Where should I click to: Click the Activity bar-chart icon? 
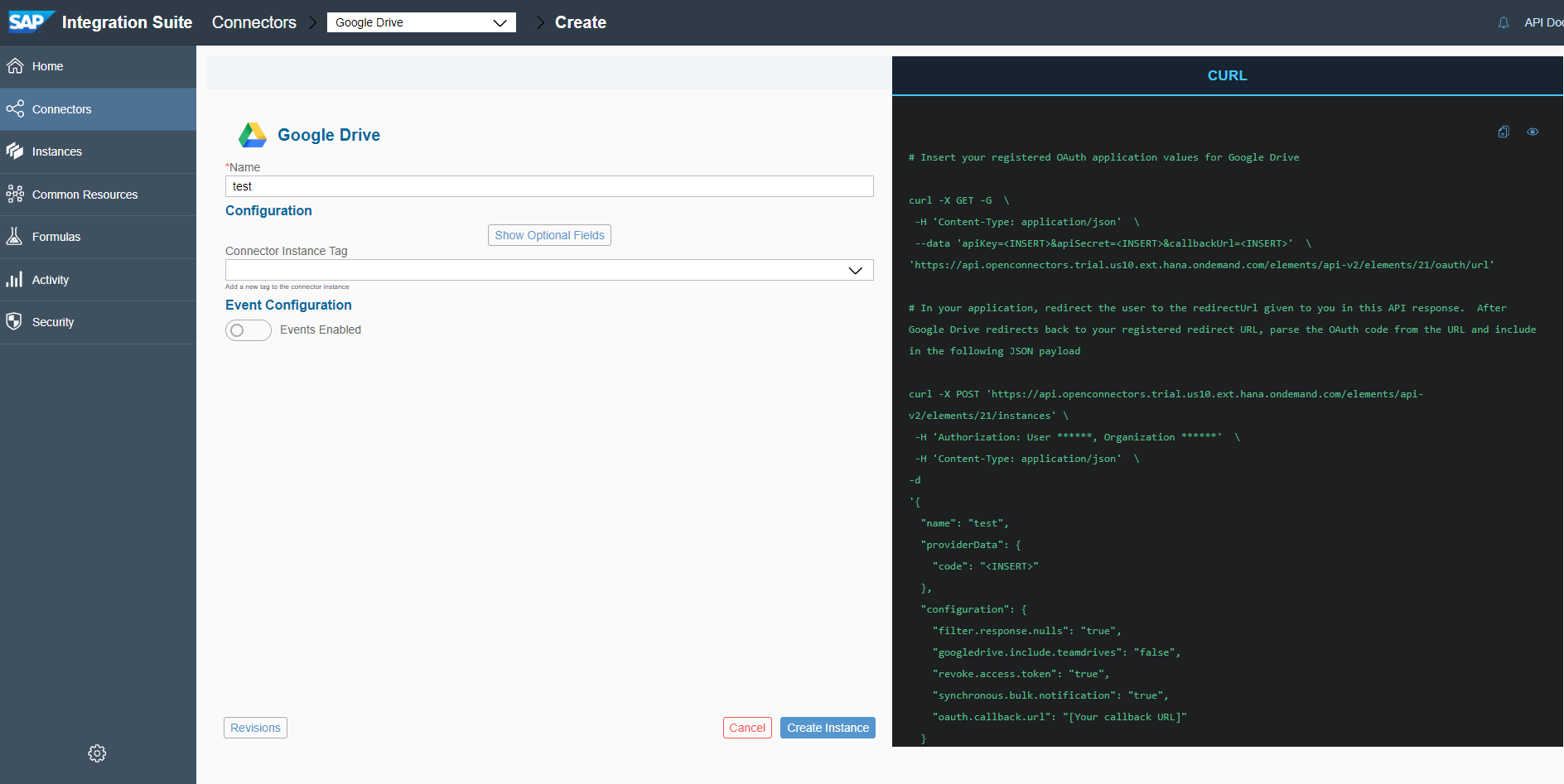point(15,279)
